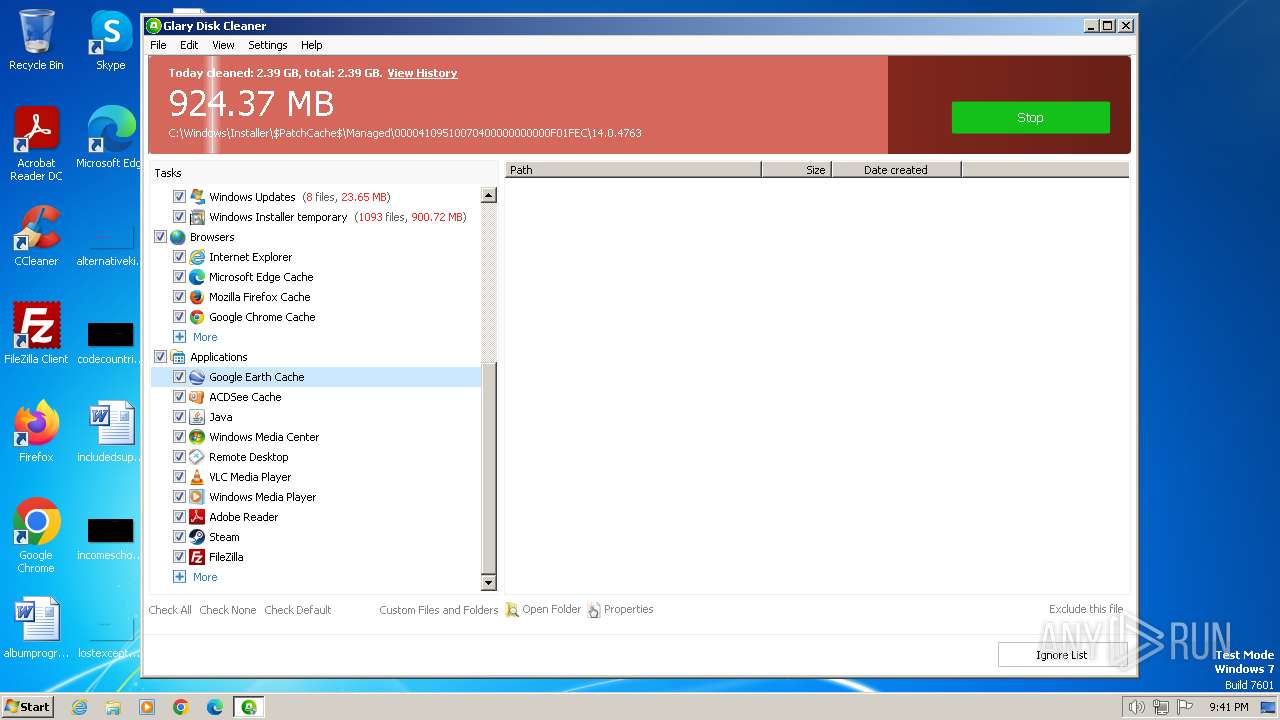
Task: Click Custom Files and Folders link
Action: (439, 610)
